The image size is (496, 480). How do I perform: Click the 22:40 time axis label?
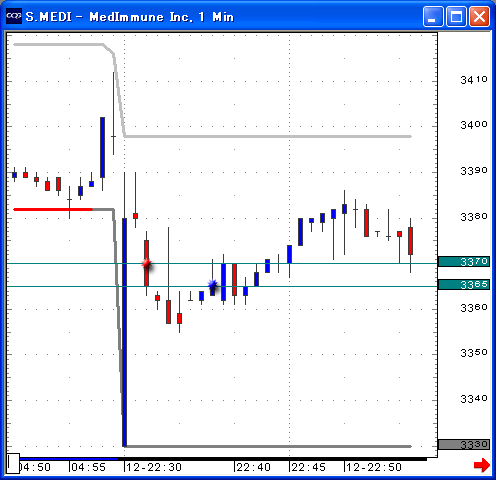coord(253,467)
